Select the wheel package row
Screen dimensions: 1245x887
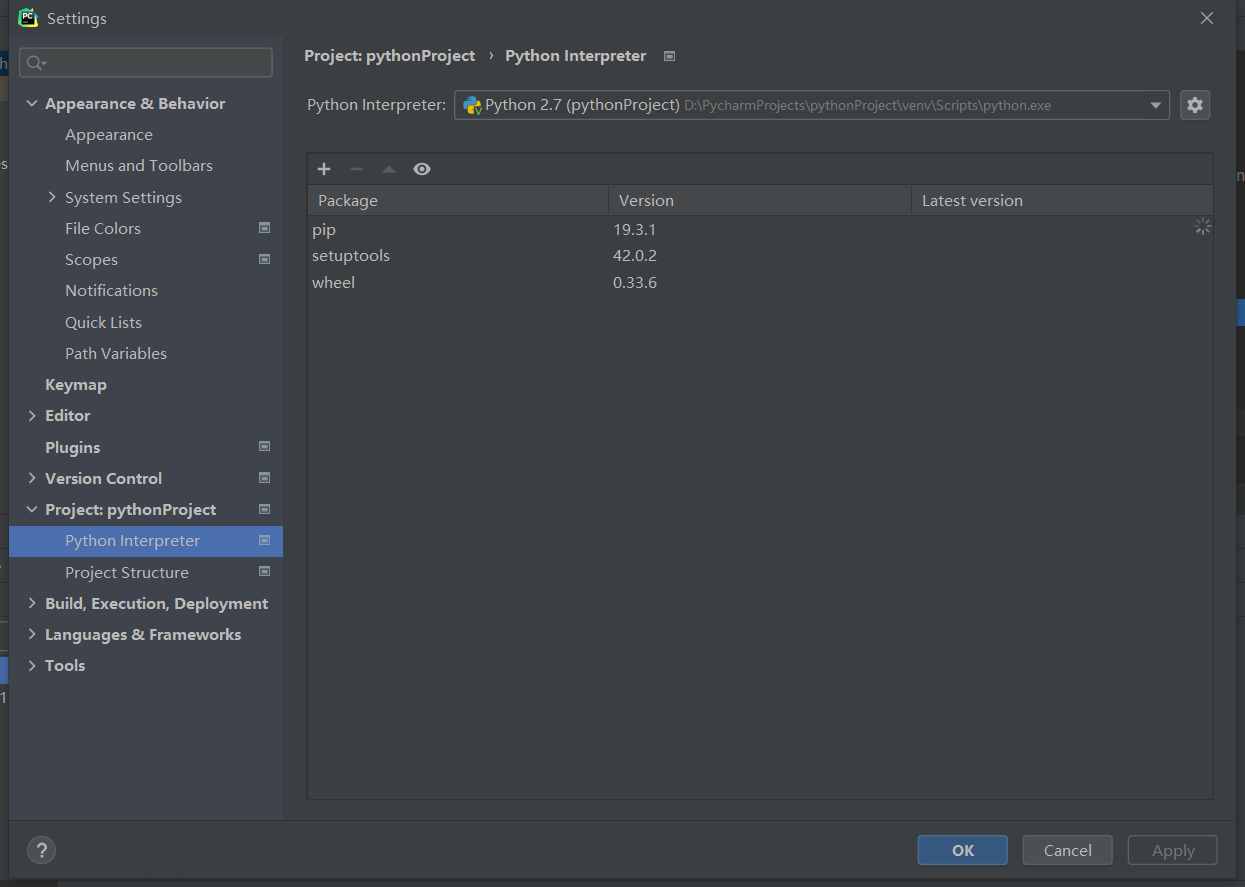tap(760, 283)
